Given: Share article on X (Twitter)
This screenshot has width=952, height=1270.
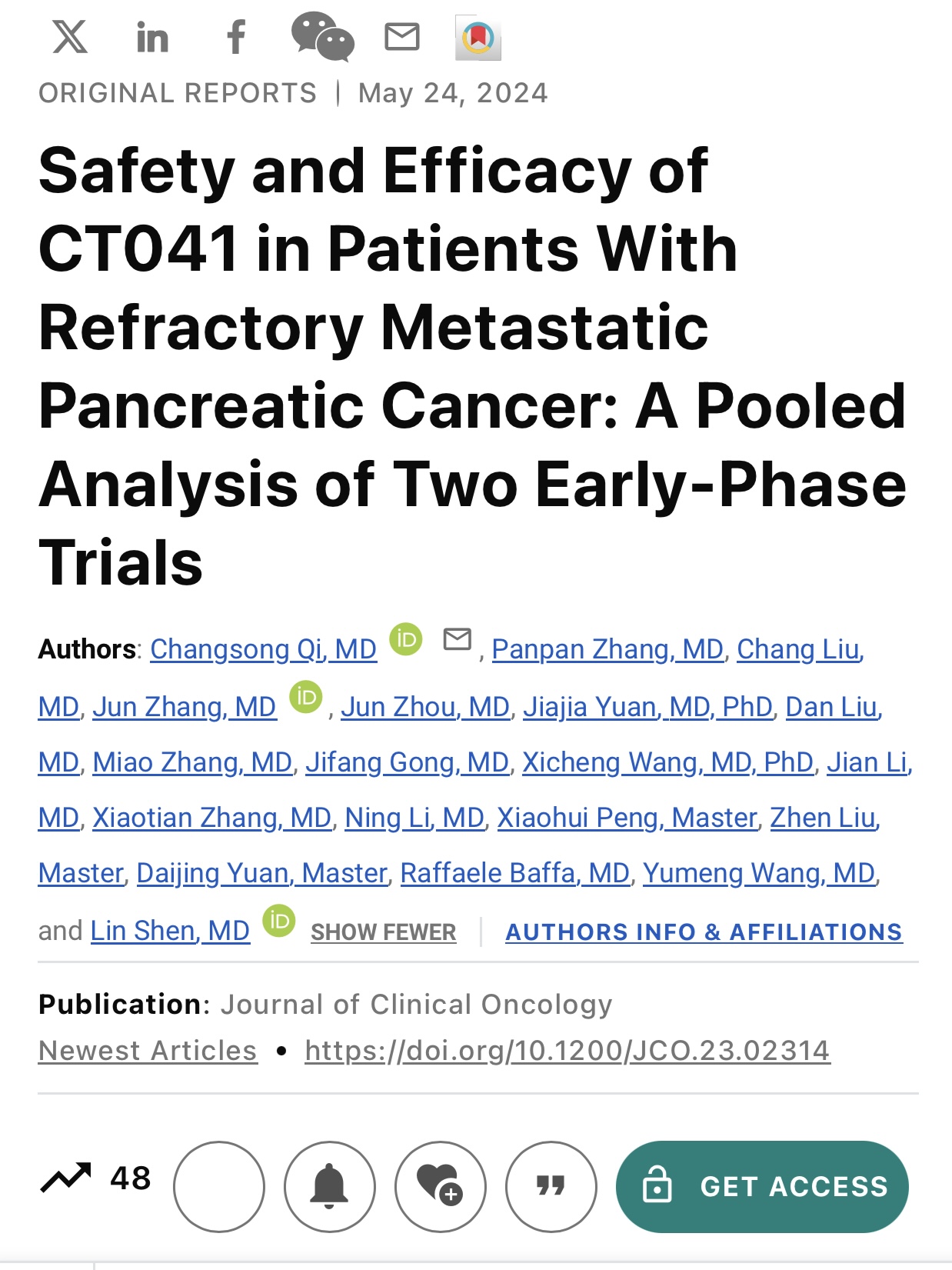Looking at the screenshot, I should [x=70, y=36].
